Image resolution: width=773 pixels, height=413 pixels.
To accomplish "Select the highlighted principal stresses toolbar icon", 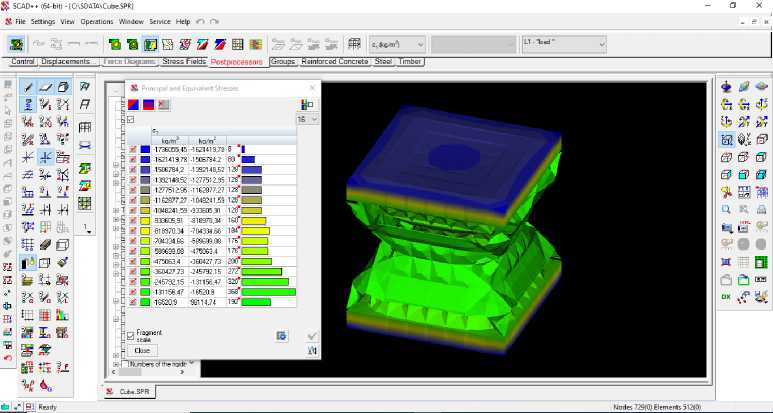I will pyautogui.click(x=150, y=44).
